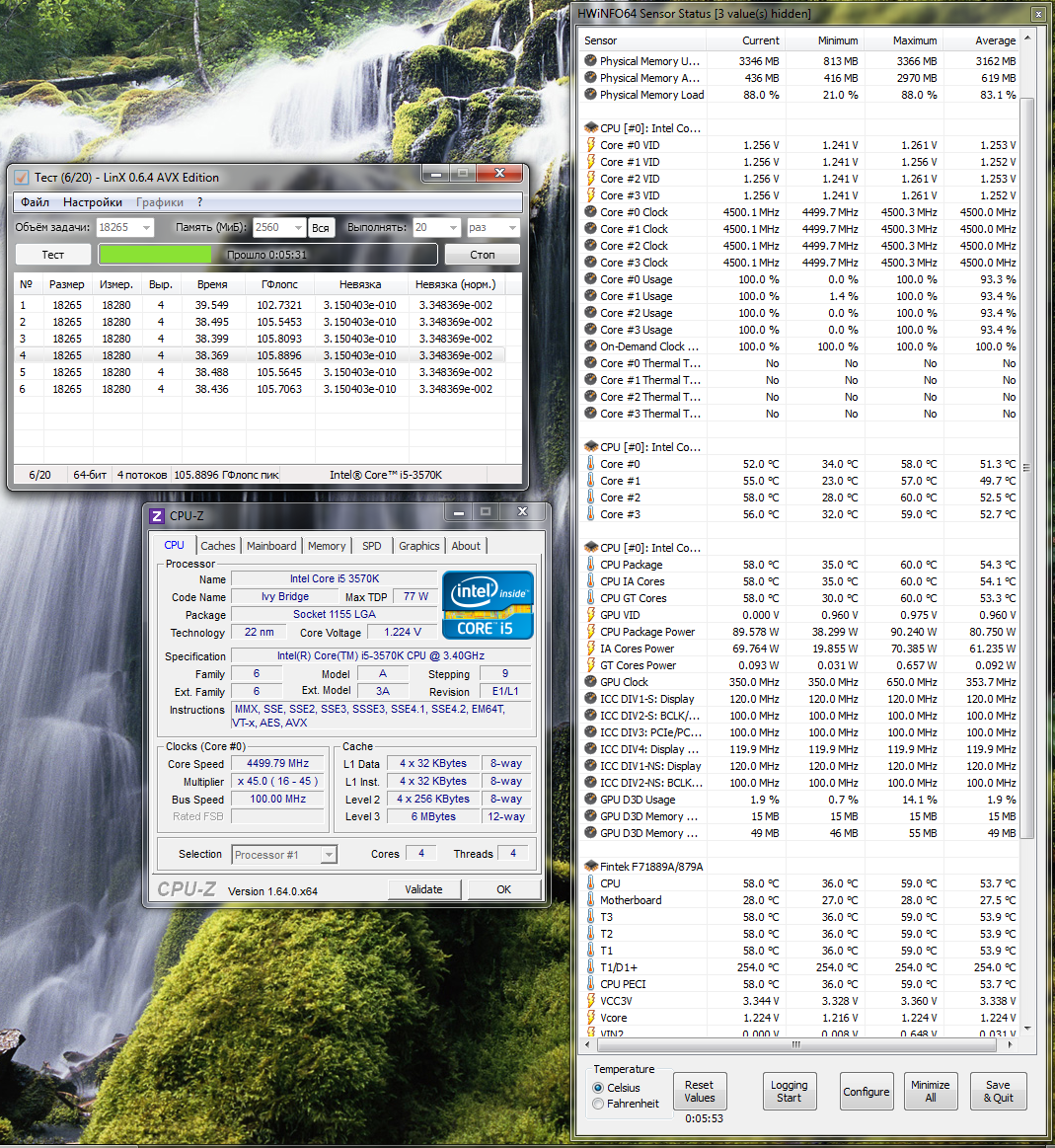The image size is (1055, 1148).
Task: Click the scroll down arrow in HWiNFO64
Action: (x=1027, y=1029)
